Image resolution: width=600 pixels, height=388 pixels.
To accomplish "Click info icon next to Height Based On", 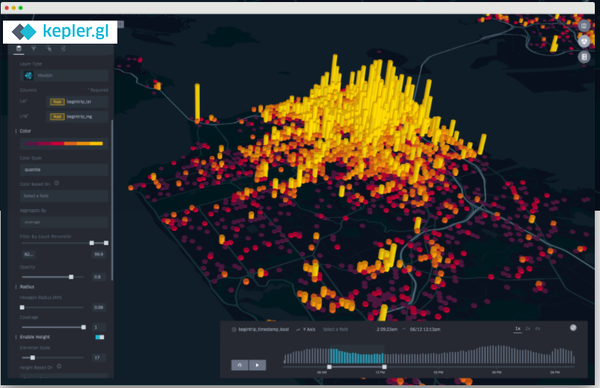I will coord(59,366).
